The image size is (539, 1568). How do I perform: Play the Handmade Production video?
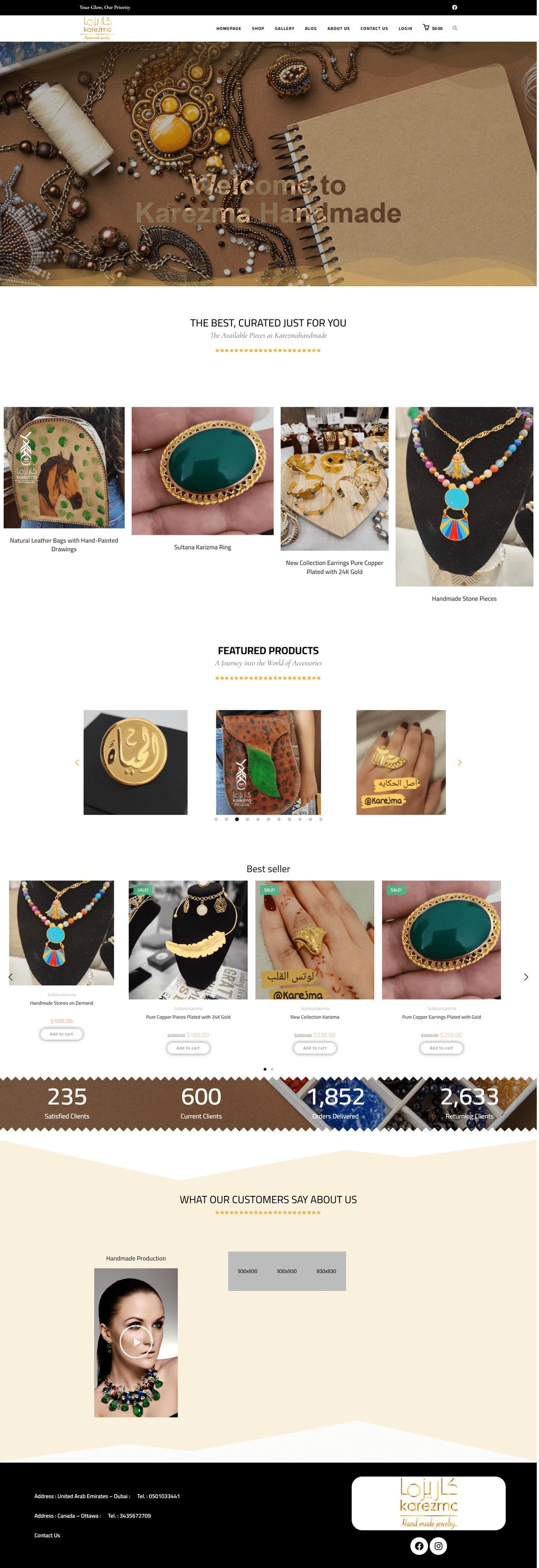pos(136,1342)
